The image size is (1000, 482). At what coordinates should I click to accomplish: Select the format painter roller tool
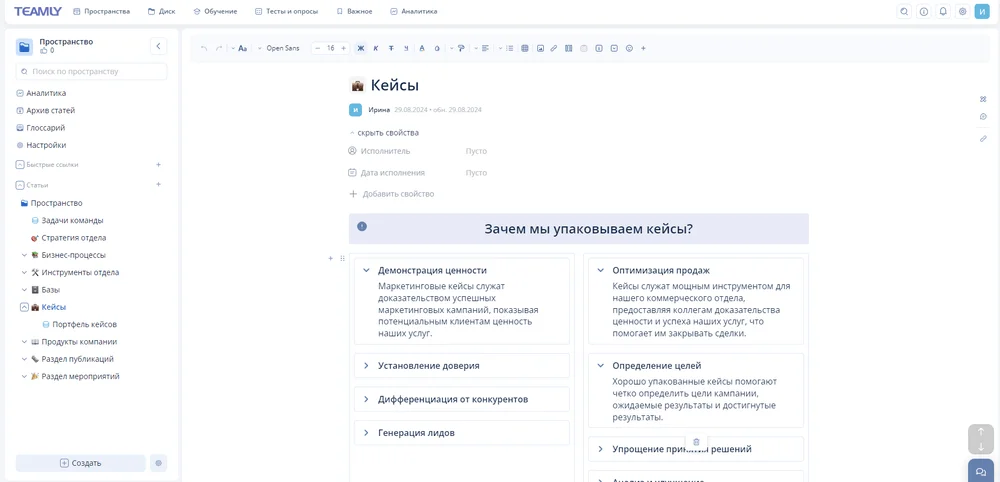point(461,48)
